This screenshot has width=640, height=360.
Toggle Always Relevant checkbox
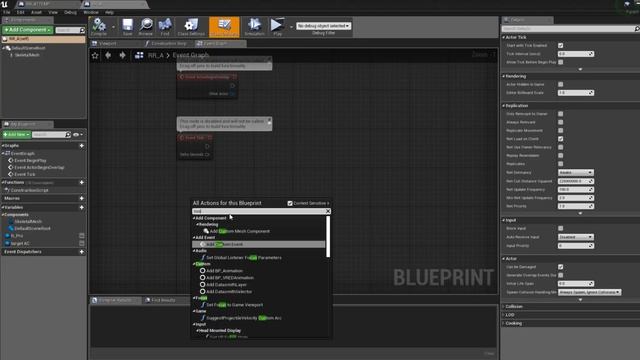click(x=560, y=122)
